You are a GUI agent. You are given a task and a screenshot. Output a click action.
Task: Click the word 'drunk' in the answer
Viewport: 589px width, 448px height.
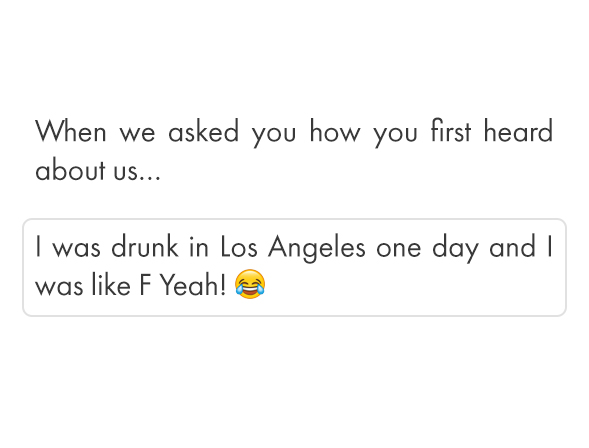(145, 246)
